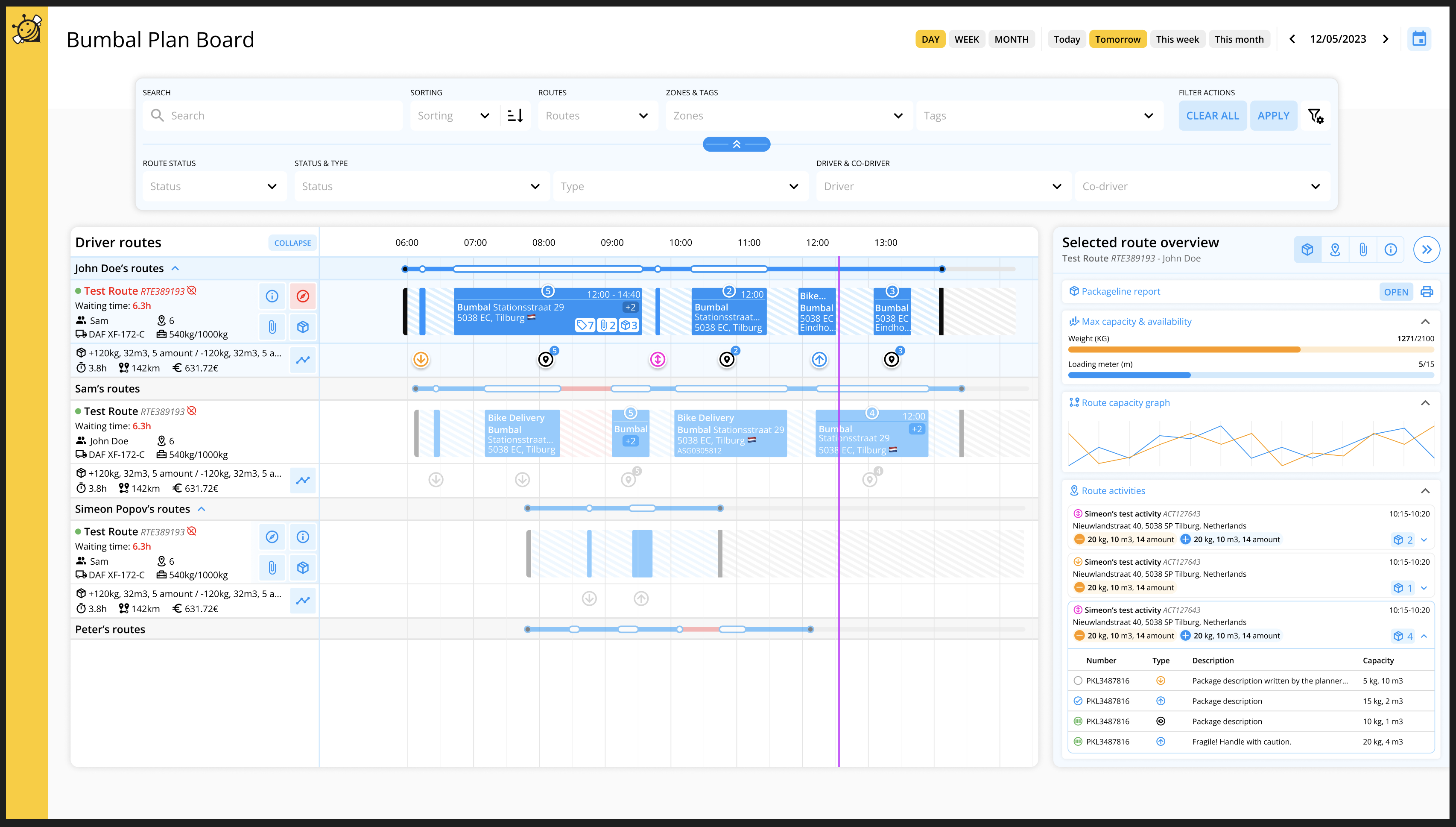1456x827 pixels.
Task: Click COLLAPSE driver routes button
Action: click(x=292, y=243)
